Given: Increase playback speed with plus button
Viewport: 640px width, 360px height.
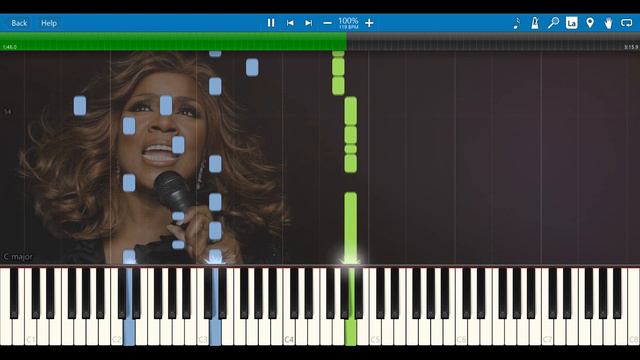Looking at the screenshot, I should coord(369,23).
